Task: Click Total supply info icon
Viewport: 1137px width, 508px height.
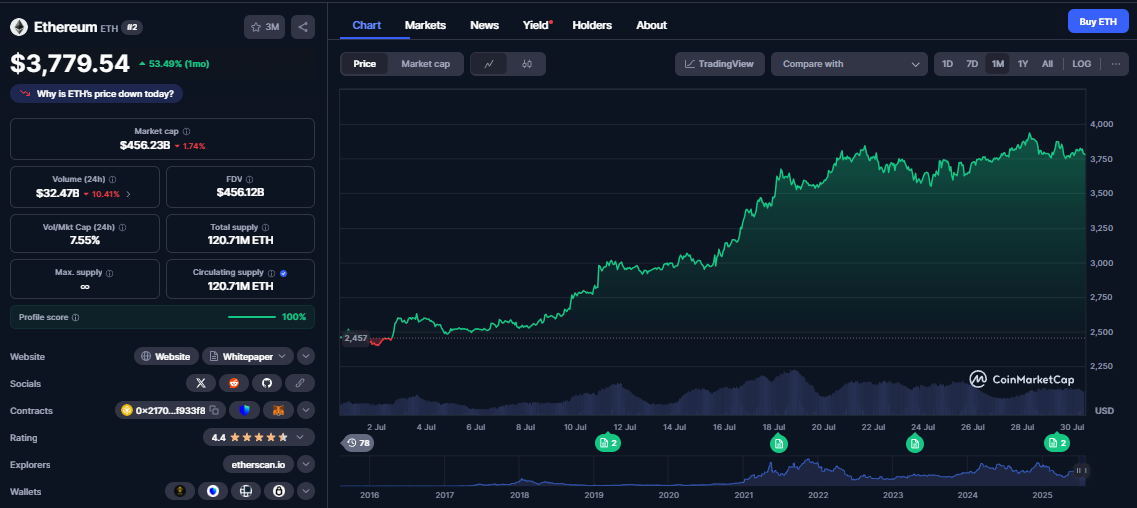Action: 265,228
